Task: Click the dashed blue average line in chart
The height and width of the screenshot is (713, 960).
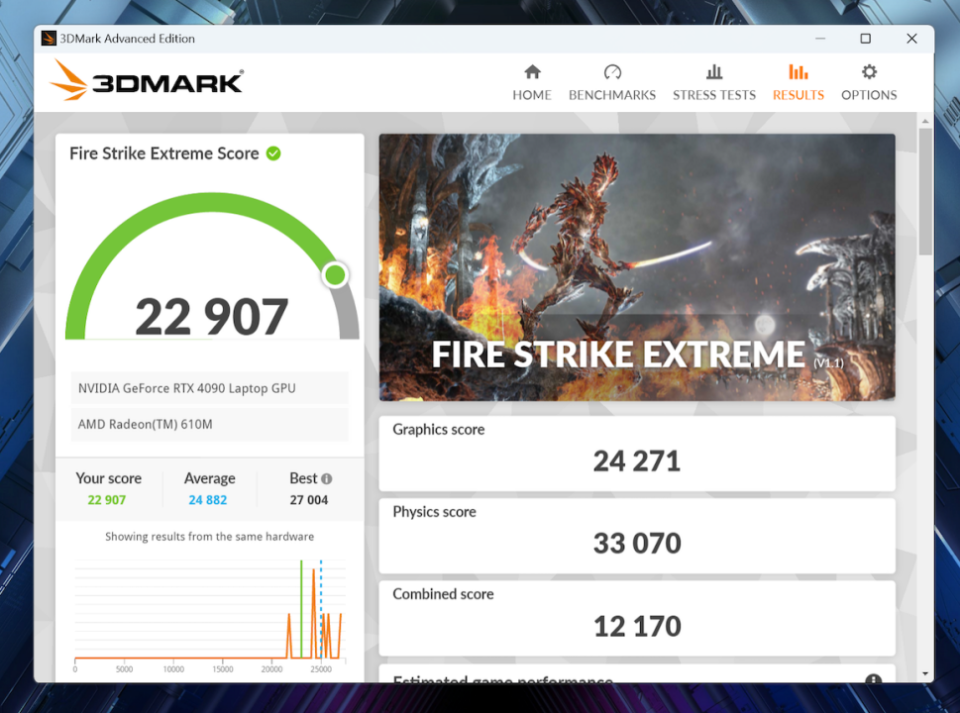Action: [321, 609]
